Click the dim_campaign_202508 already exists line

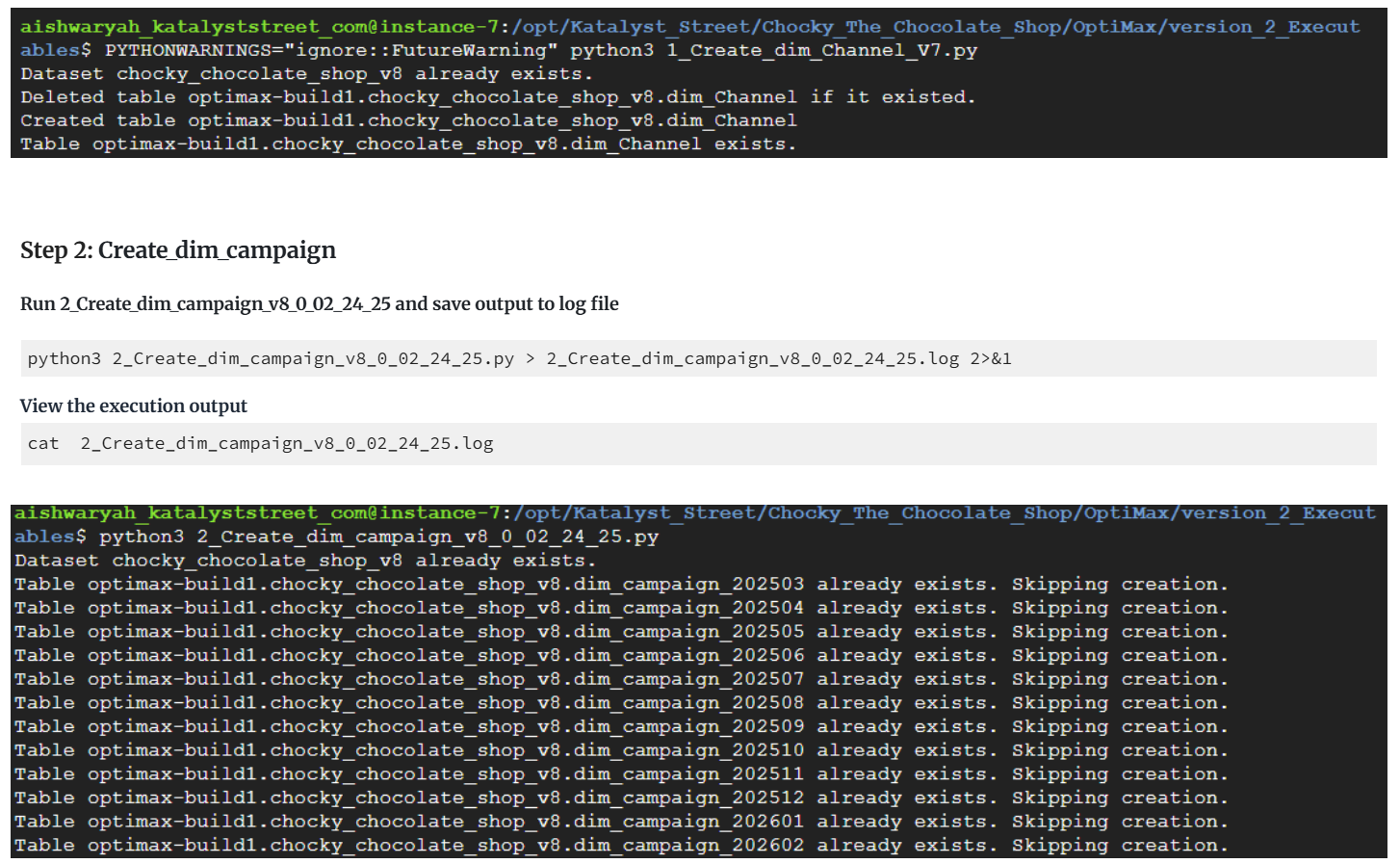(x=621, y=703)
